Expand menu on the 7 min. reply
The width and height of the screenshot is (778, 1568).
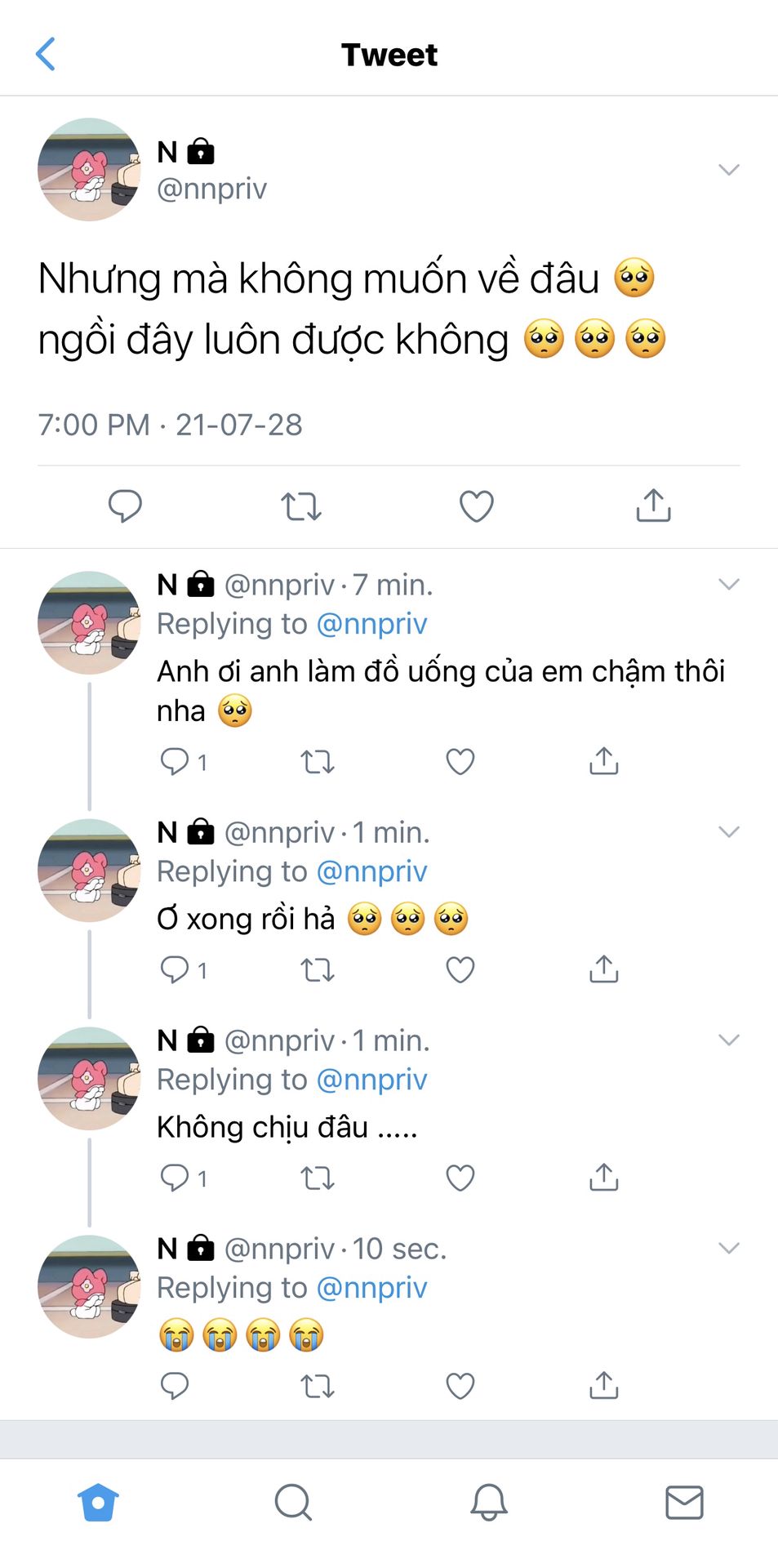[728, 584]
